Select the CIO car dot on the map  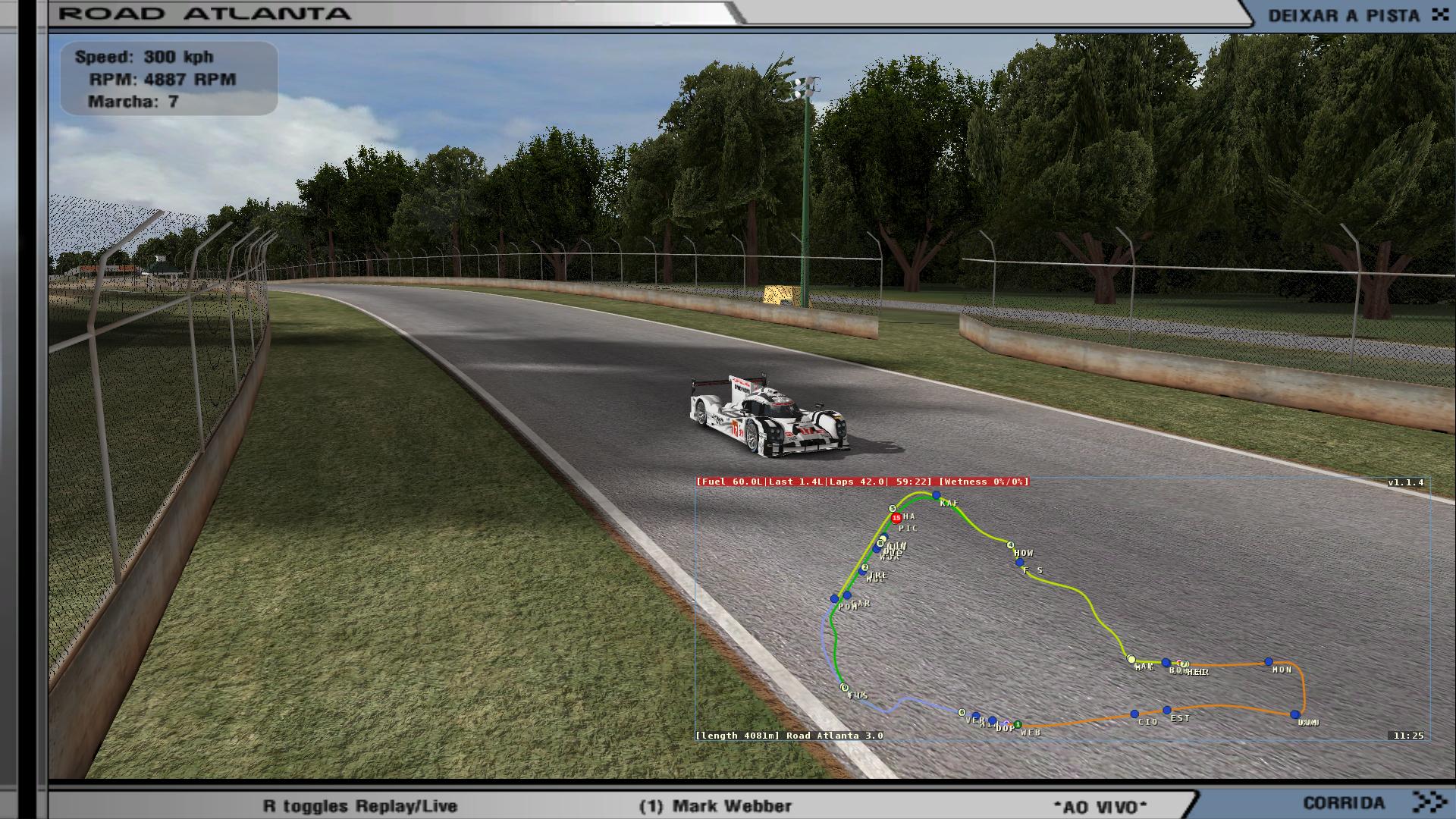pyautogui.click(x=1134, y=714)
